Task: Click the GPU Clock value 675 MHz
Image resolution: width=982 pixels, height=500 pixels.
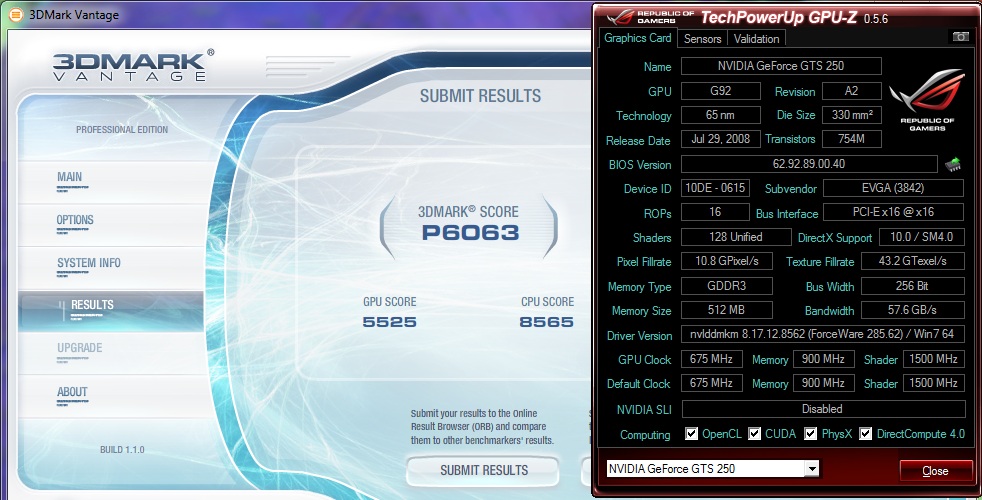Action: point(711,359)
